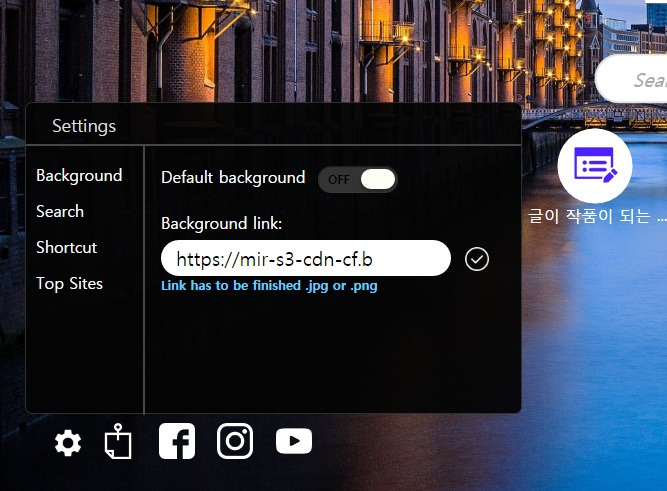Image resolution: width=667 pixels, height=491 pixels.
Task: Open the purple notes shortcut icon
Action: (x=595, y=166)
